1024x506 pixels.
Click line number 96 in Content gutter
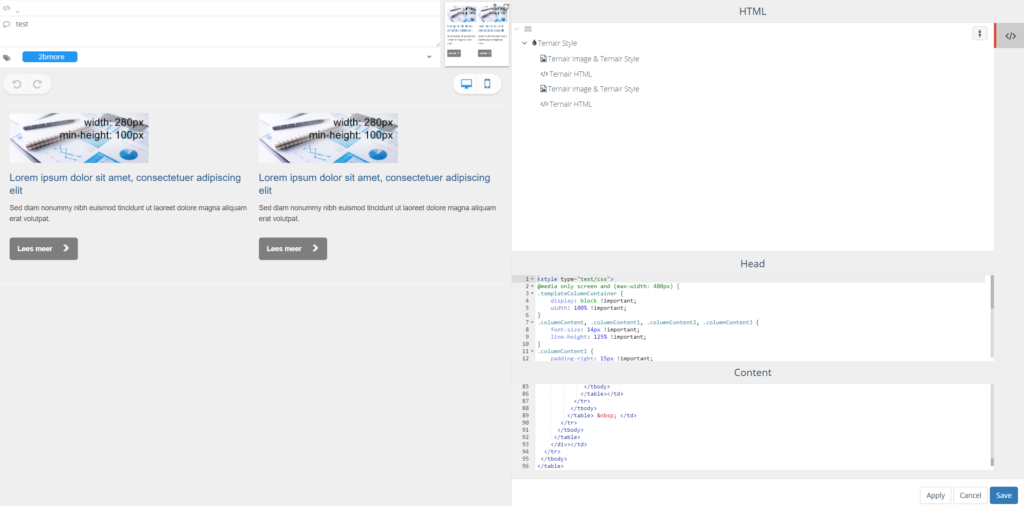pyautogui.click(x=525, y=466)
